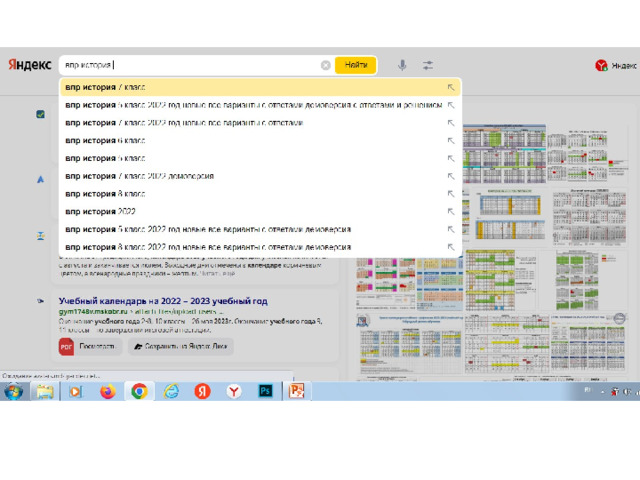Click the yellow Найти search button
This screenshot has width=640, height=480.
(x=356, y=65)
